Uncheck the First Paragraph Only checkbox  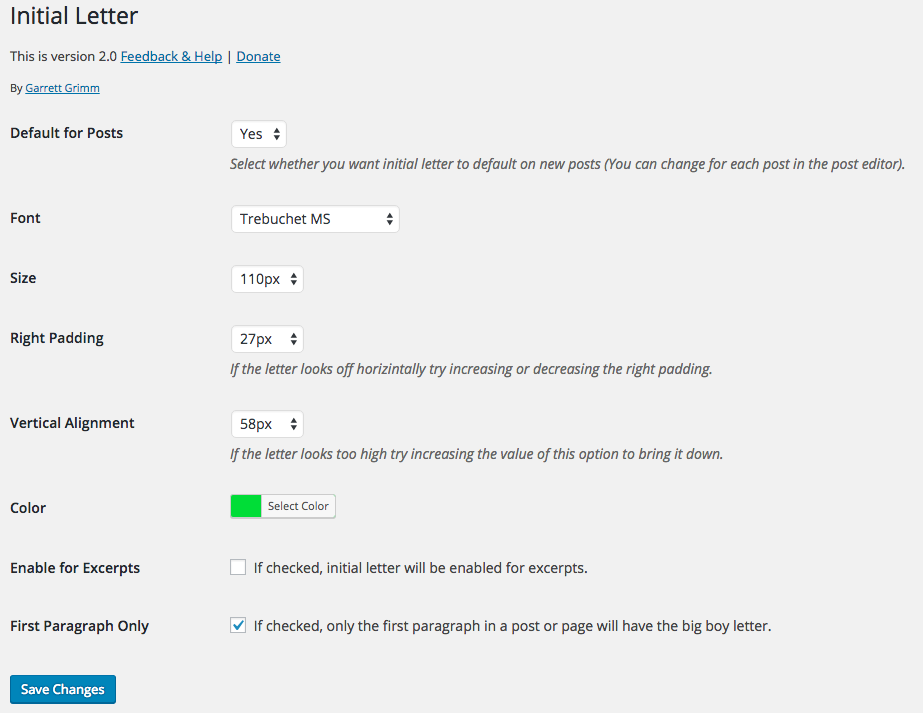click(x=238, y=625)
